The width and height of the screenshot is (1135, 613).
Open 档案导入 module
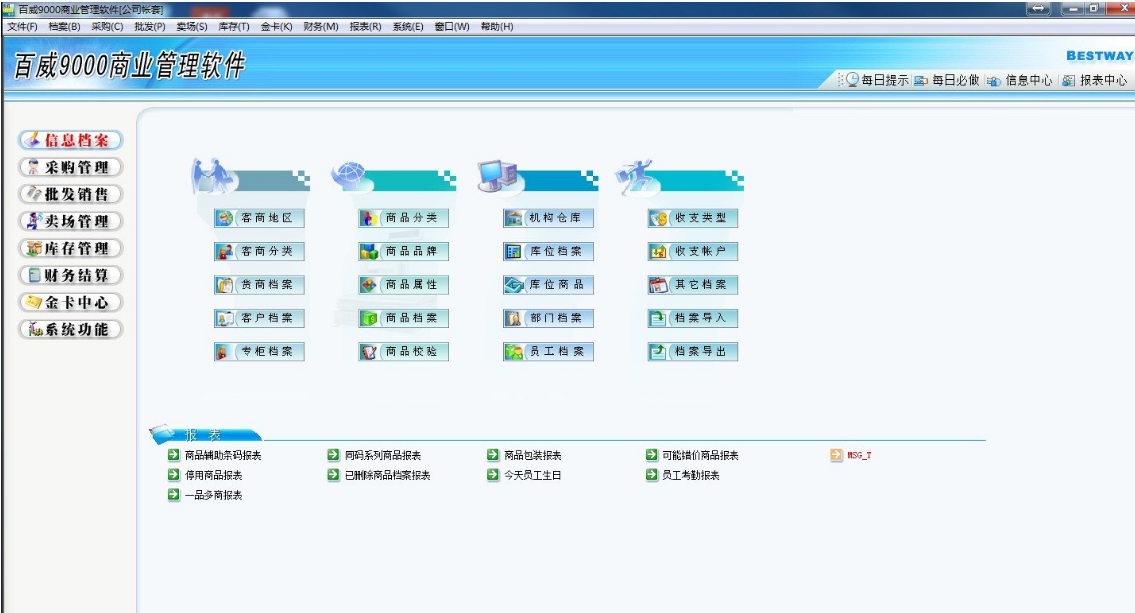[x=693, y=318]
